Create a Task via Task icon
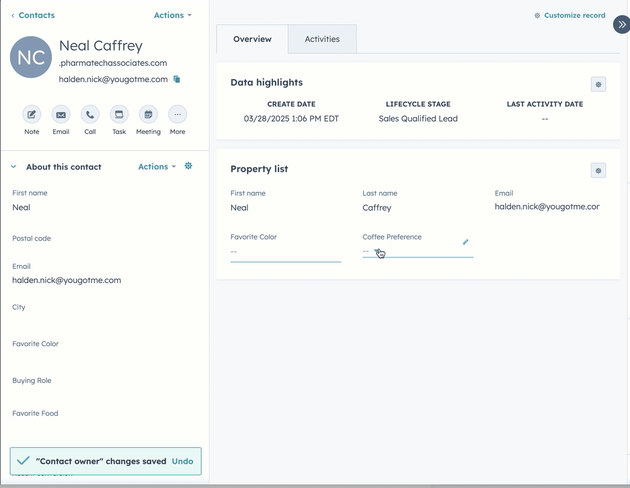630x488 pixels. 119,115
